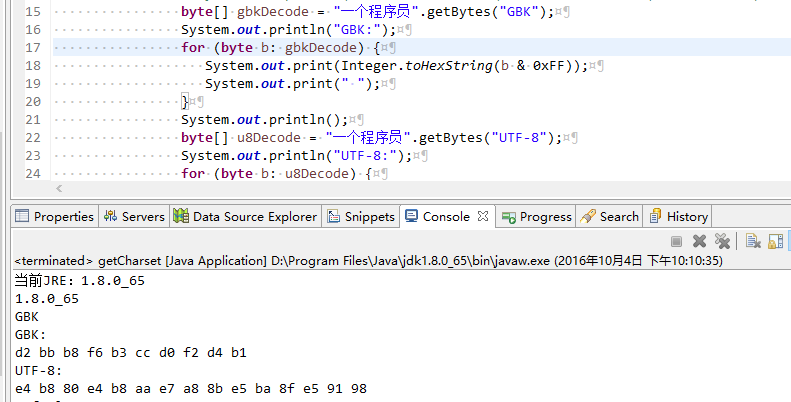Select the Snippets tab
791x402 pixels.
pyautogui.click(x=361, y=216)
